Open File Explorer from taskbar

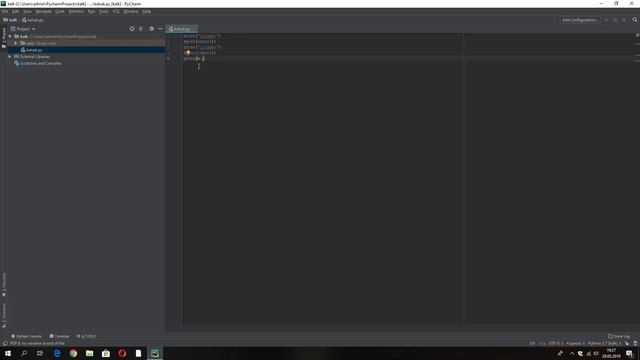click(x=89, y=353)
